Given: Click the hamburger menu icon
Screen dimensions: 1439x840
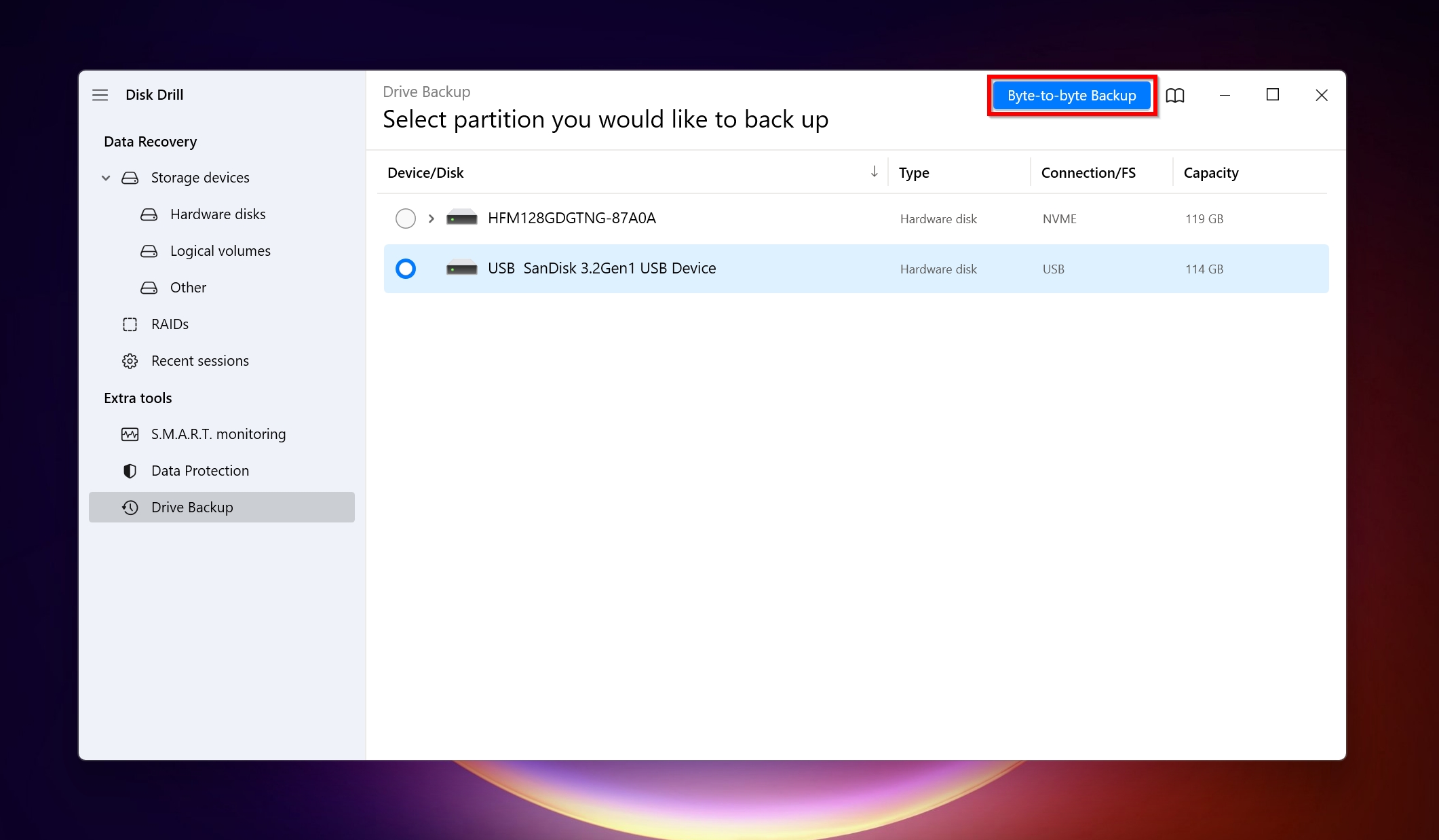Looking at the screenshot, I should [100, 94].
